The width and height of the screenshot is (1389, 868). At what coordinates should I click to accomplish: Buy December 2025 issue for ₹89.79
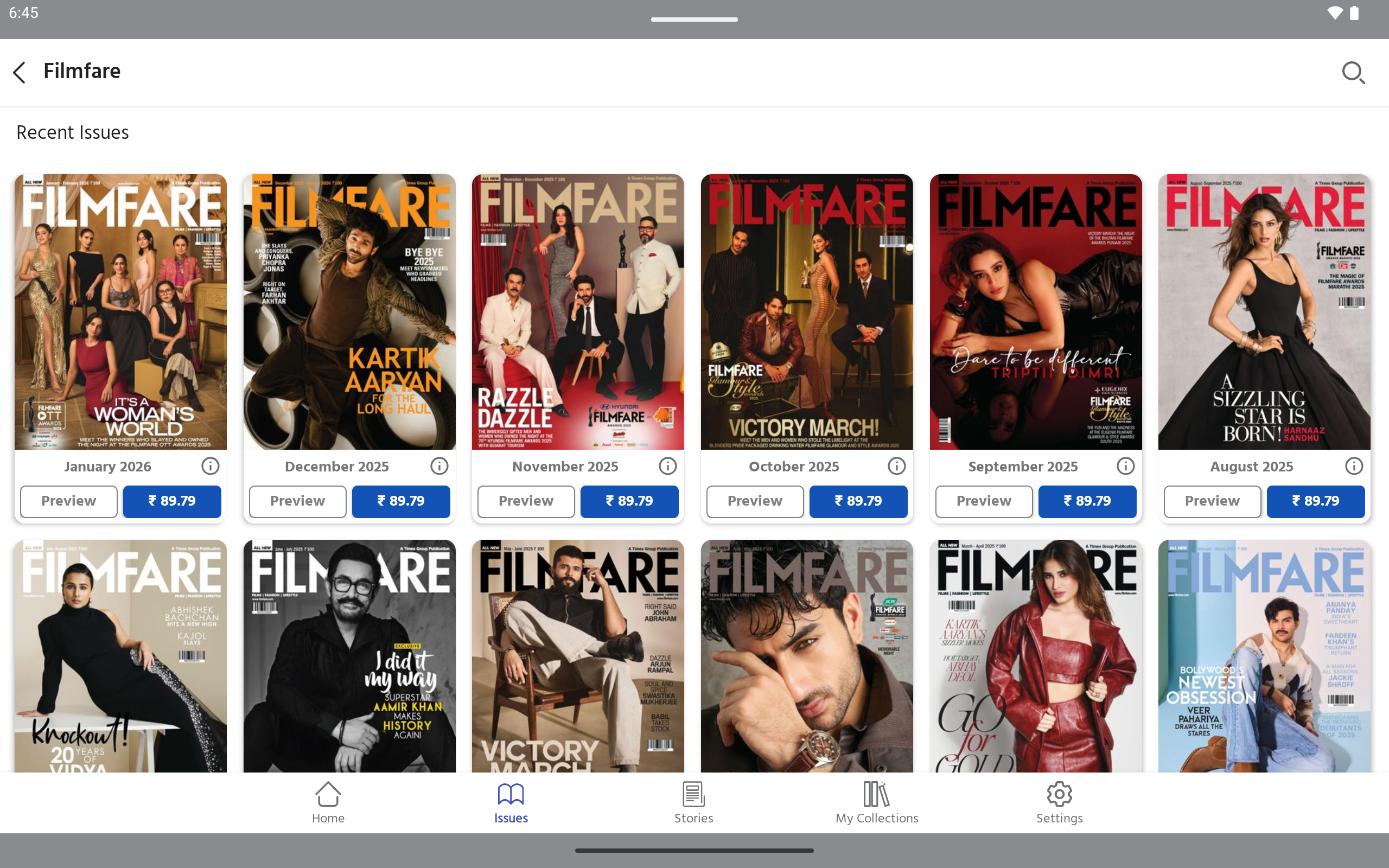click(x=400, y=501)
